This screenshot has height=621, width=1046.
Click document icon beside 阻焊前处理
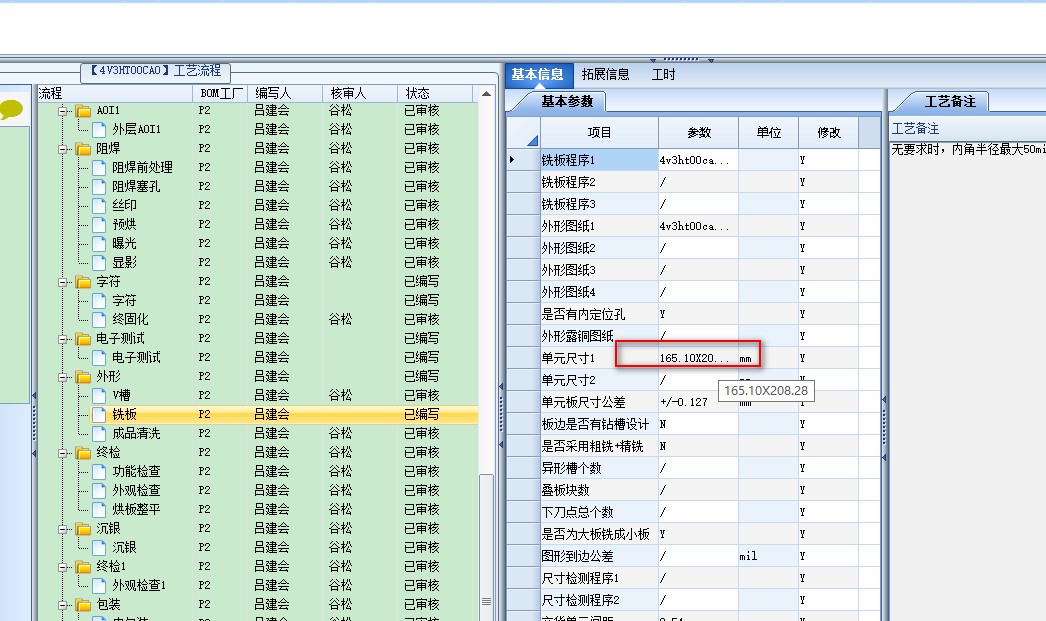click(99, 167)
